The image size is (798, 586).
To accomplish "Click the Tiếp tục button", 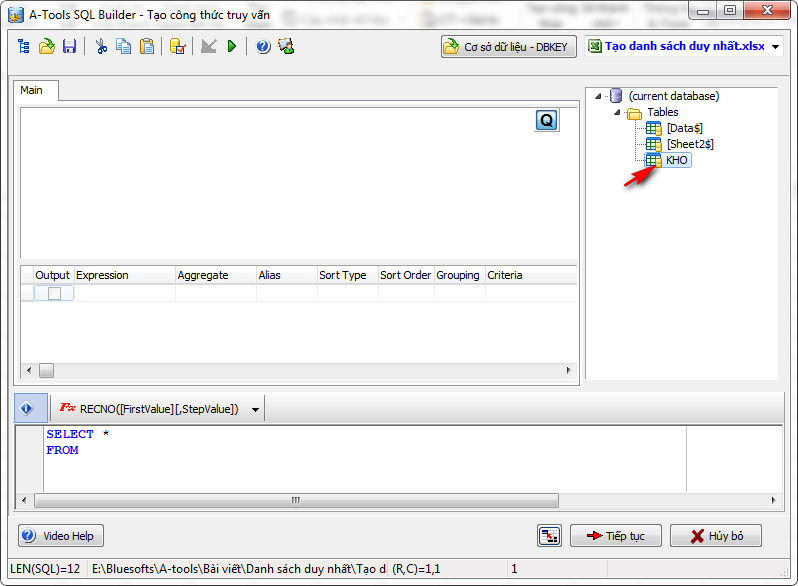I will [x=615, y=536].
